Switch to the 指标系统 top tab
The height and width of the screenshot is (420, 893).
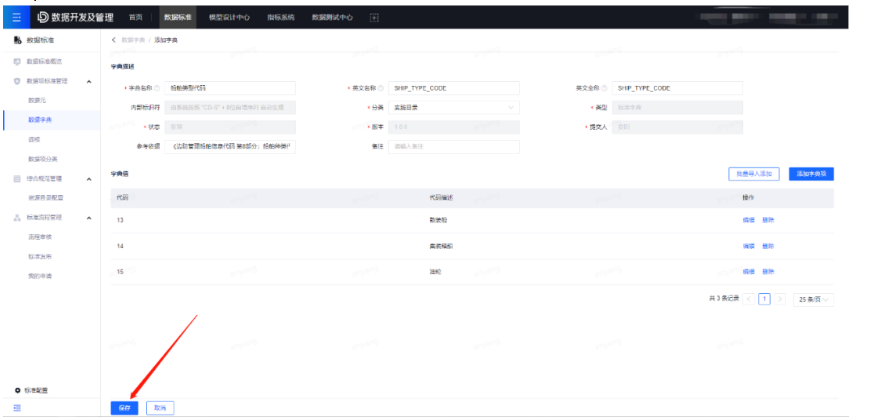(281, 18)
